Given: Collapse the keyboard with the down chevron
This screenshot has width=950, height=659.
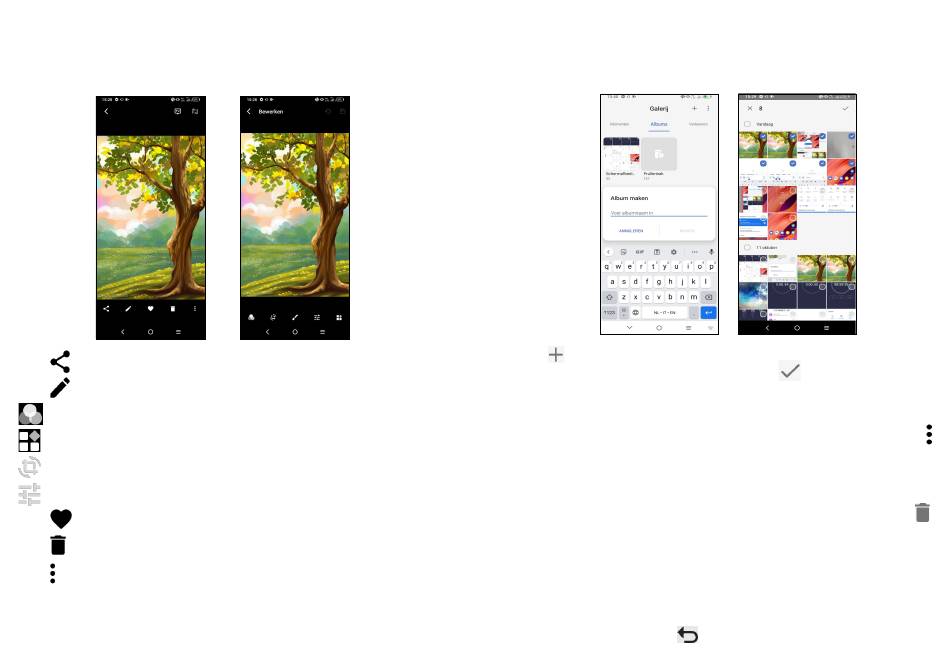Looking at the screenshot, I should [629, 327].
